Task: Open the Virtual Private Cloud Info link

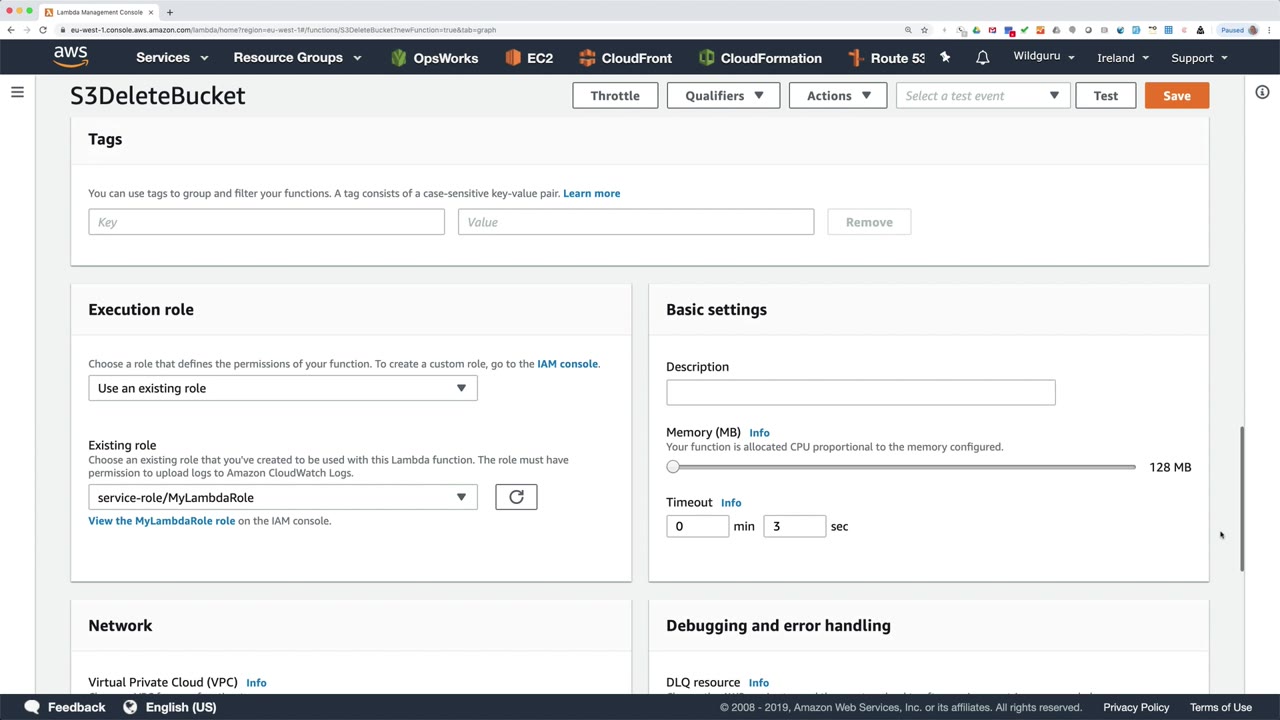Action: point(256,683)
